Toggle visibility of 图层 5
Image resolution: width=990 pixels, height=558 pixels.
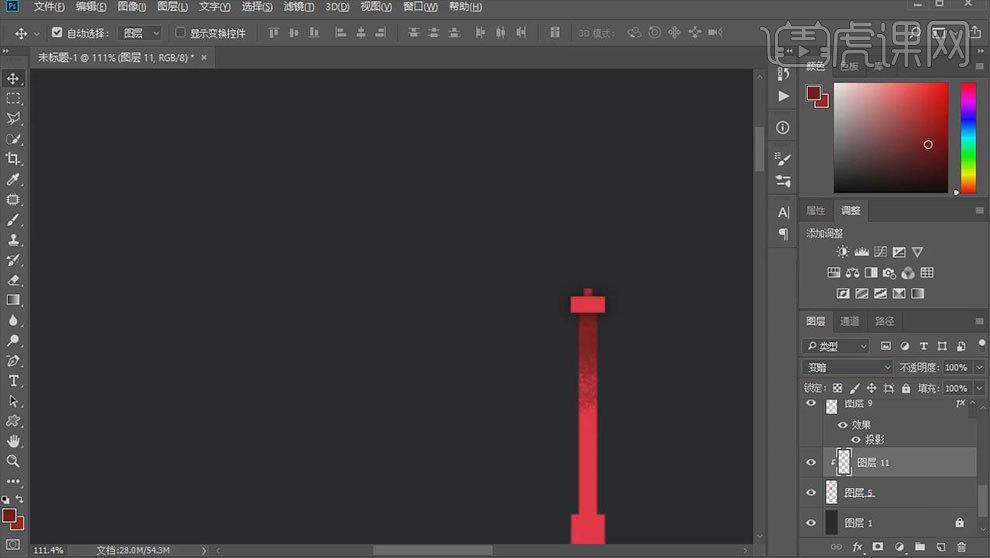click(x=811, y=493)
